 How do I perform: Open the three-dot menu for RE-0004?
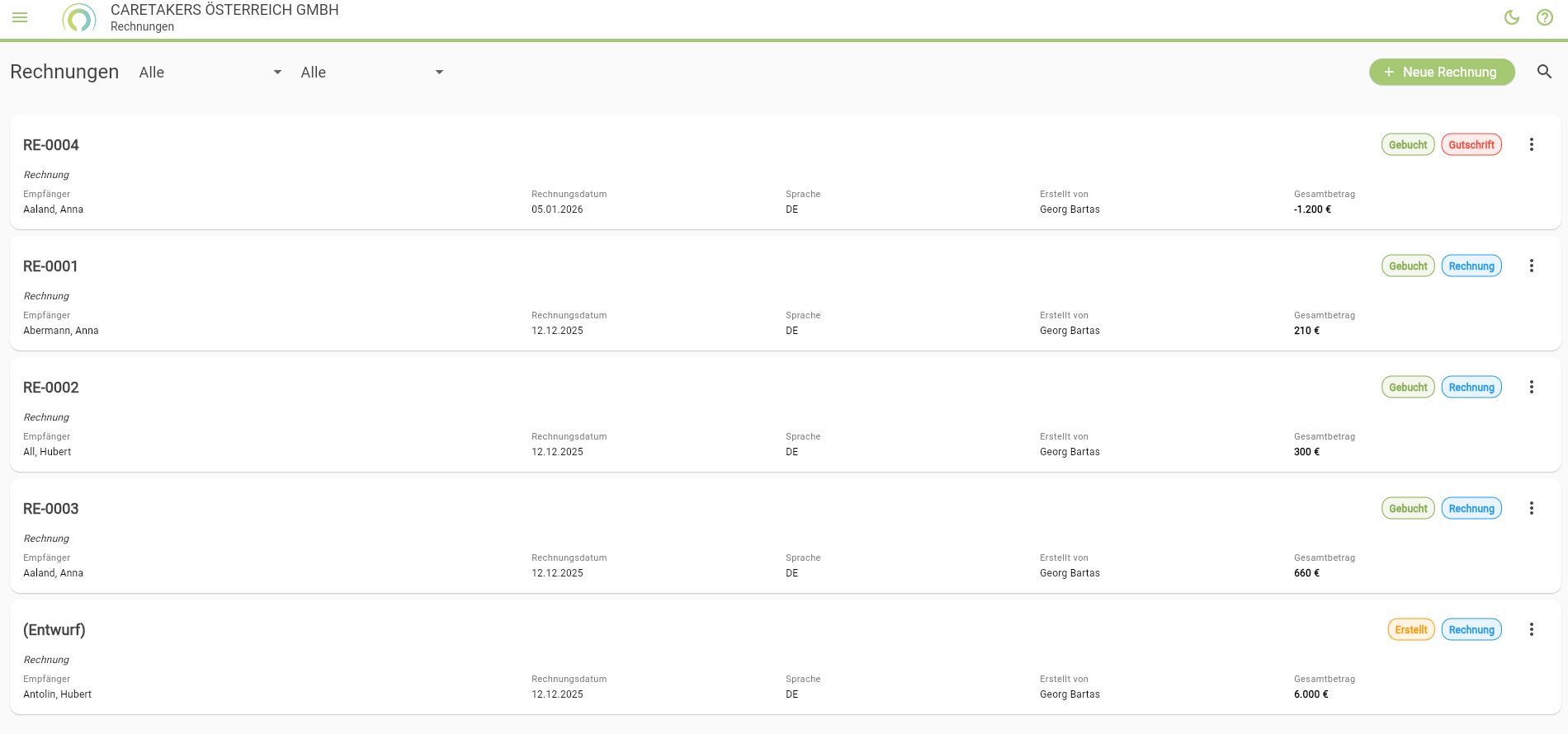(x=1532, y=144)
